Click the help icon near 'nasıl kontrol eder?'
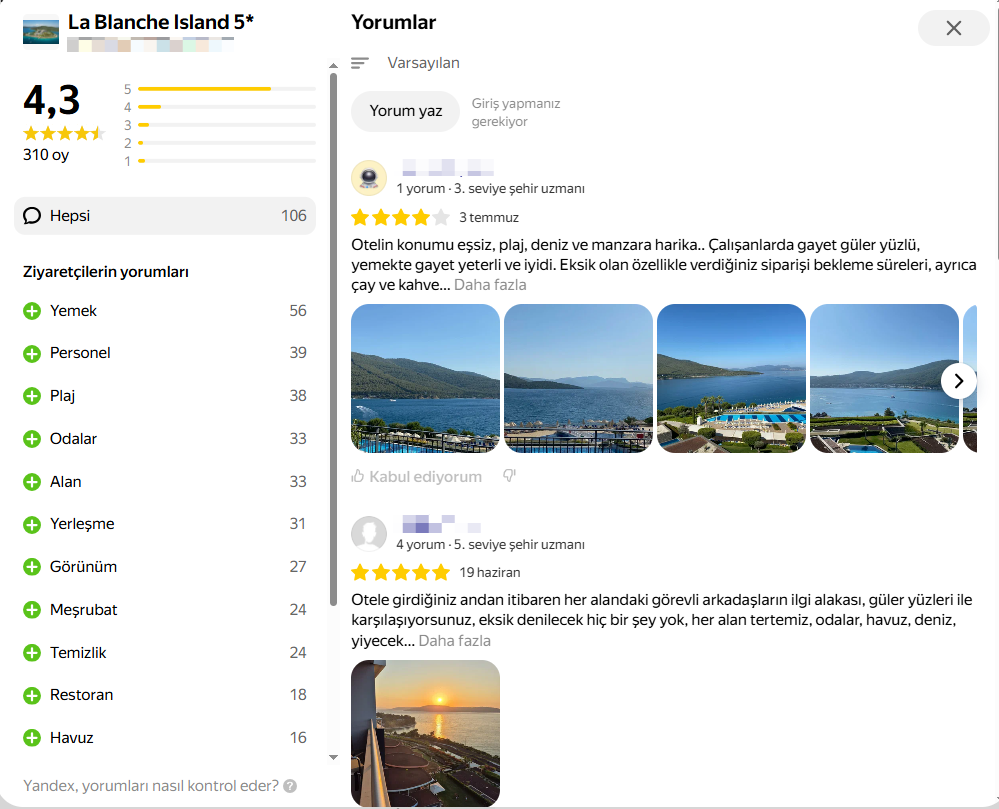The image size is (999, 809). click(290, 786)
